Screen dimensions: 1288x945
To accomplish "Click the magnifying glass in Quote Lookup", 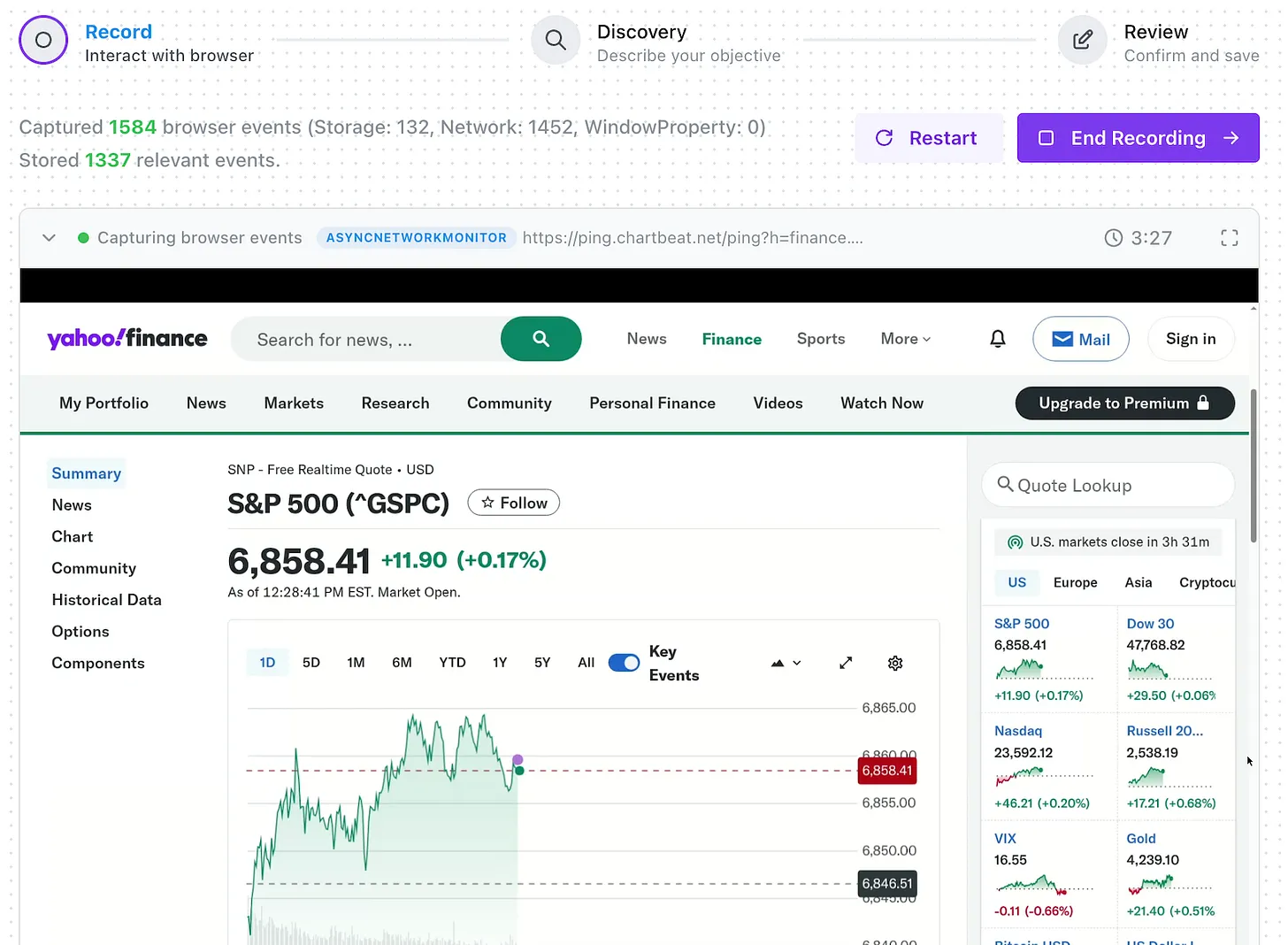I will coord(1005,484).
